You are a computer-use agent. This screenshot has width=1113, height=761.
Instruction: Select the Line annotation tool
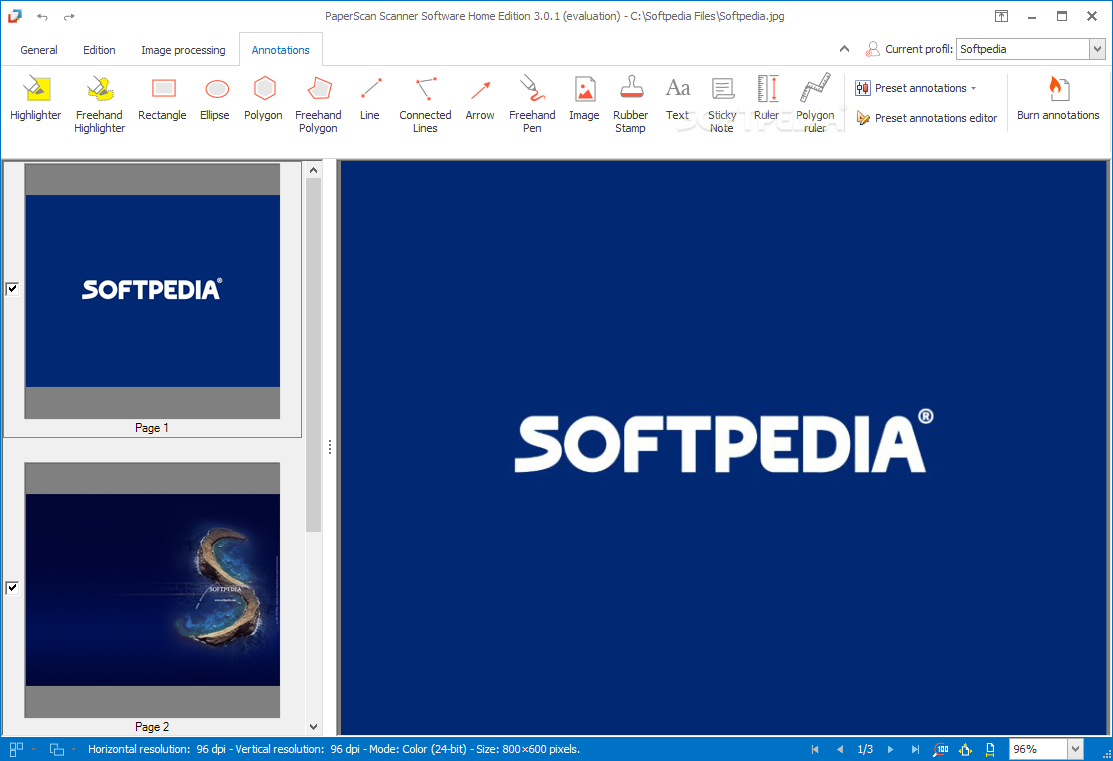[x=370, y=99]
